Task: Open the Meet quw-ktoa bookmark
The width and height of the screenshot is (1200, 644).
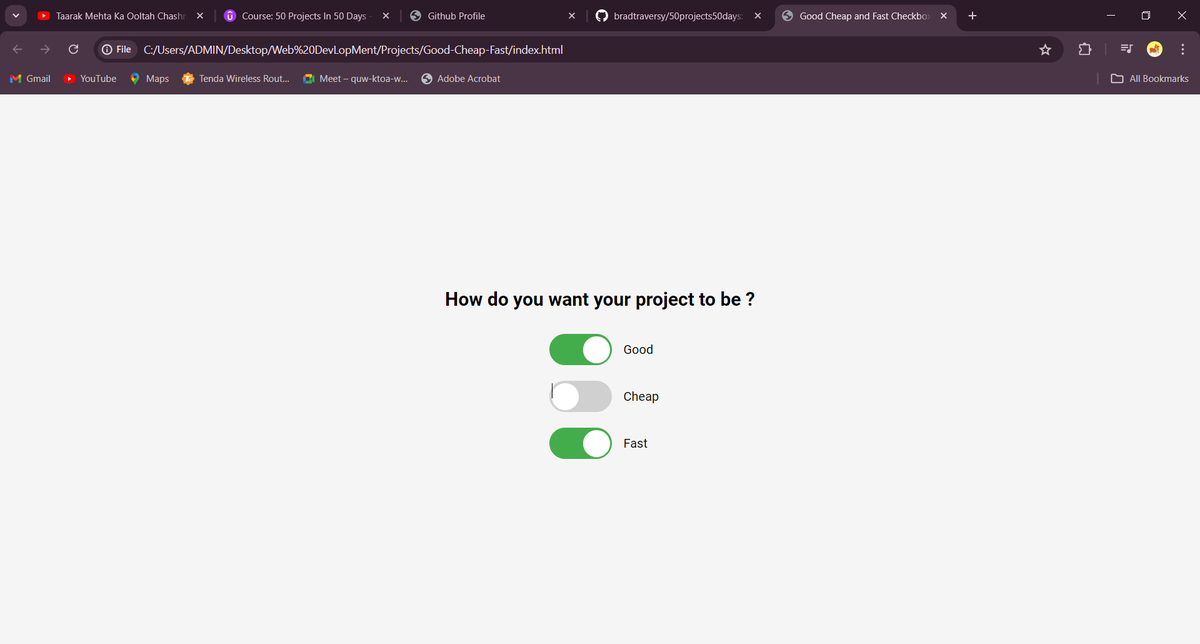Action: tap(355, 78)
